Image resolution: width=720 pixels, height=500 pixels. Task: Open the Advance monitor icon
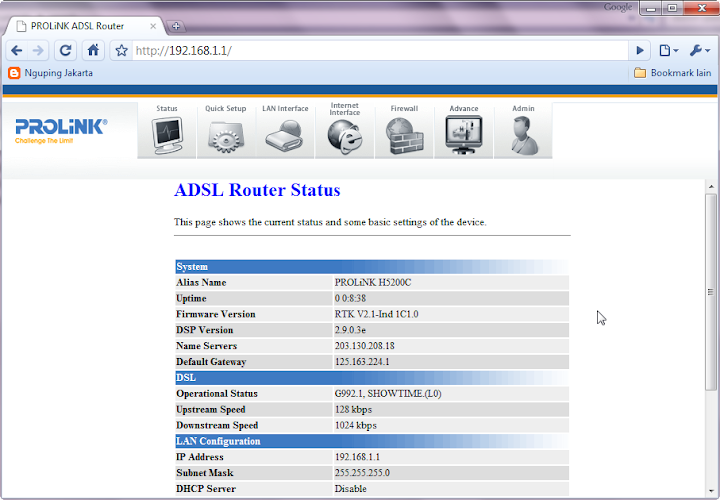464,135
